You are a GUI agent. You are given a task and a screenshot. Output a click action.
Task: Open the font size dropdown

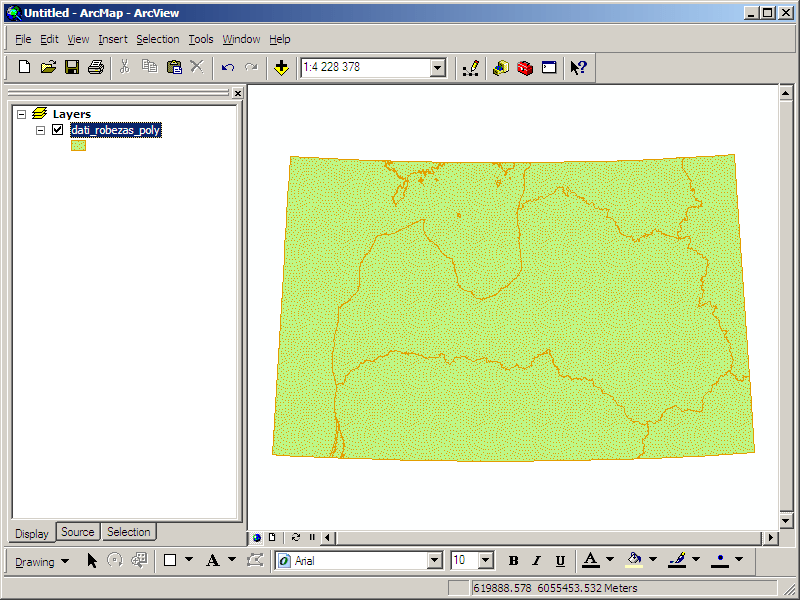(485, 561)
